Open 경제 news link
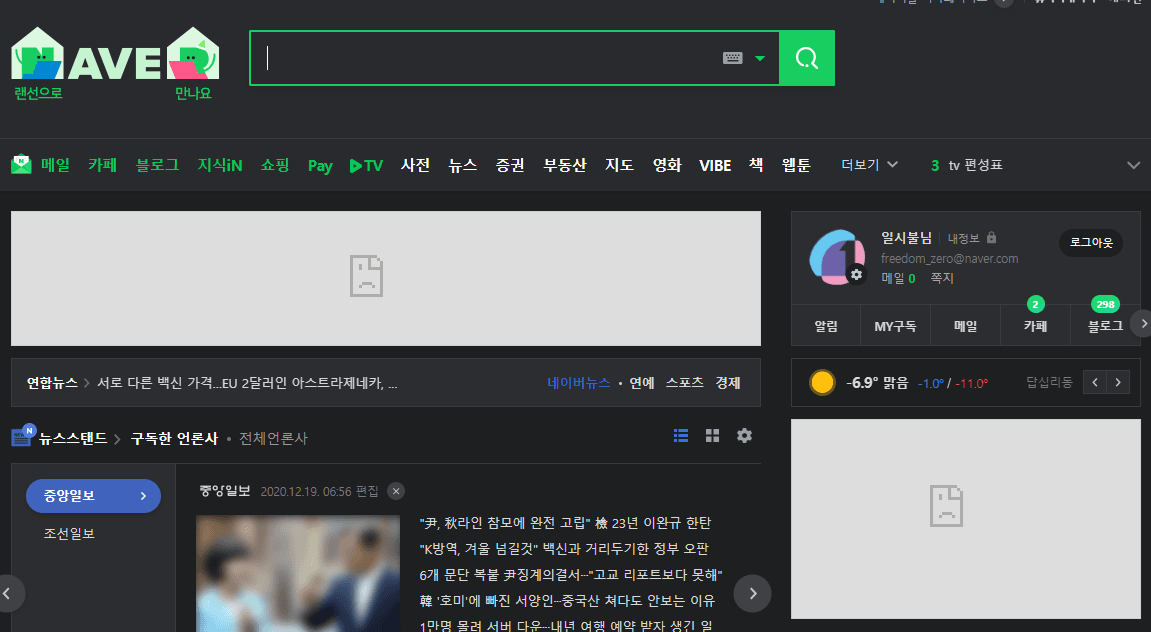The height and width of the screenshot is (632, 1151). [x=728, y=382]
